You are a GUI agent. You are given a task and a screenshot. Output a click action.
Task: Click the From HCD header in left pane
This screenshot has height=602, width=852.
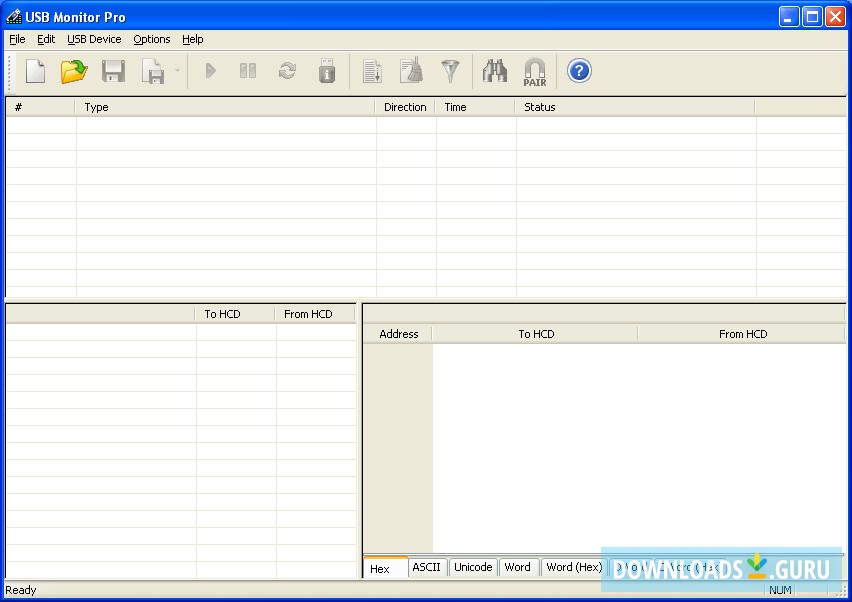coord(315,313)
